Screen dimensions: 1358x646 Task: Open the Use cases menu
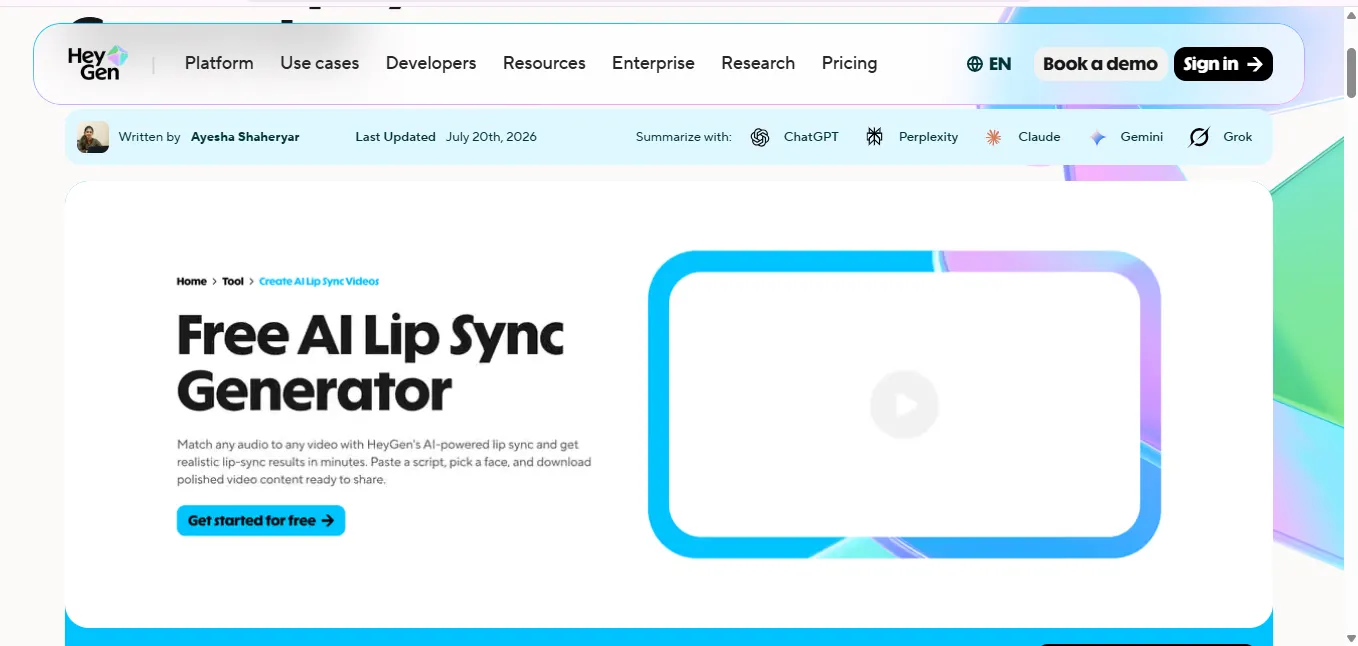[x=320, y=63]
